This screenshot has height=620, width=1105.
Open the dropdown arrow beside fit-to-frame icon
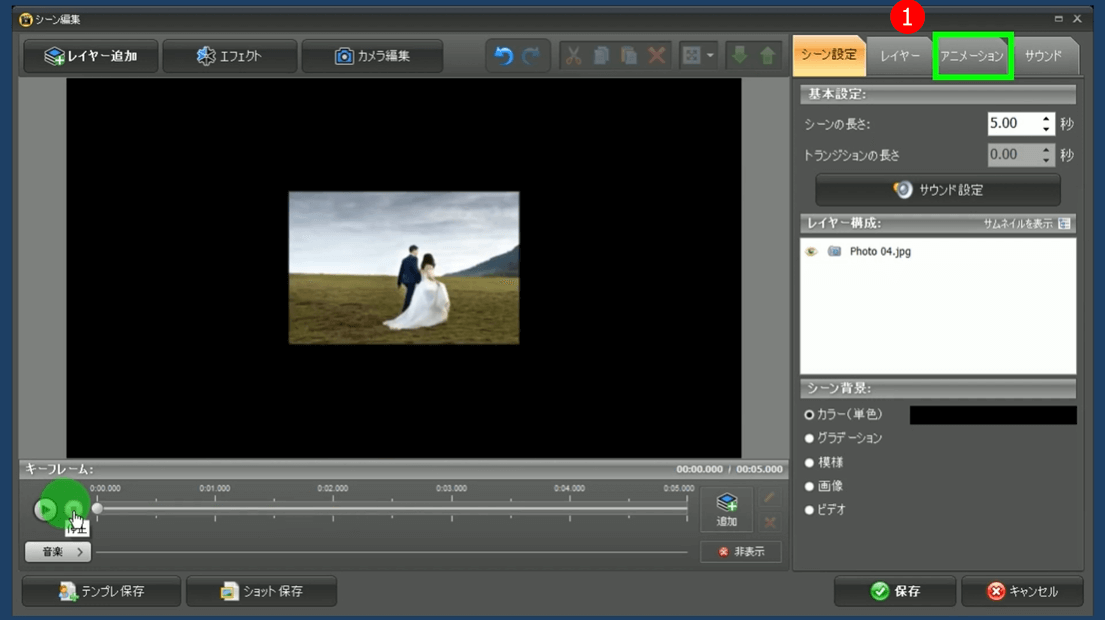710,56
